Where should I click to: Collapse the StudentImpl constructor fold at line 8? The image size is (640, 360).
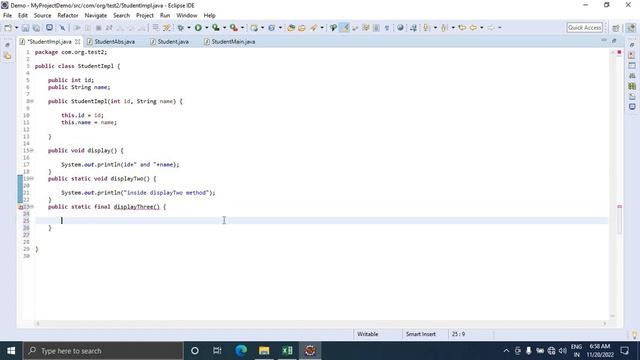coord(32,101)
